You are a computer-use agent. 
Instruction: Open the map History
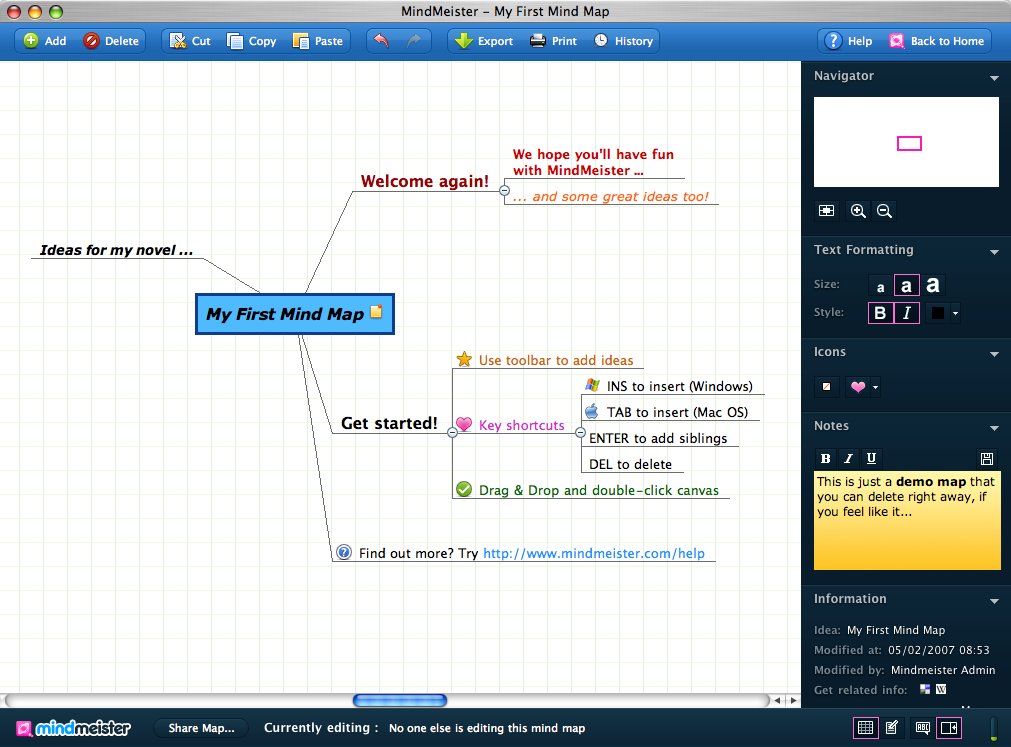click(x=623, y=41)
